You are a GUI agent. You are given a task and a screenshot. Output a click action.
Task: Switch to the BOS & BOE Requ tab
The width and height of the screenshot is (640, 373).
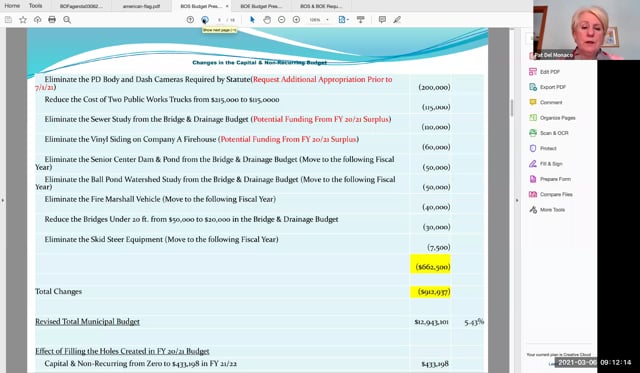click(x=321, y=6)
